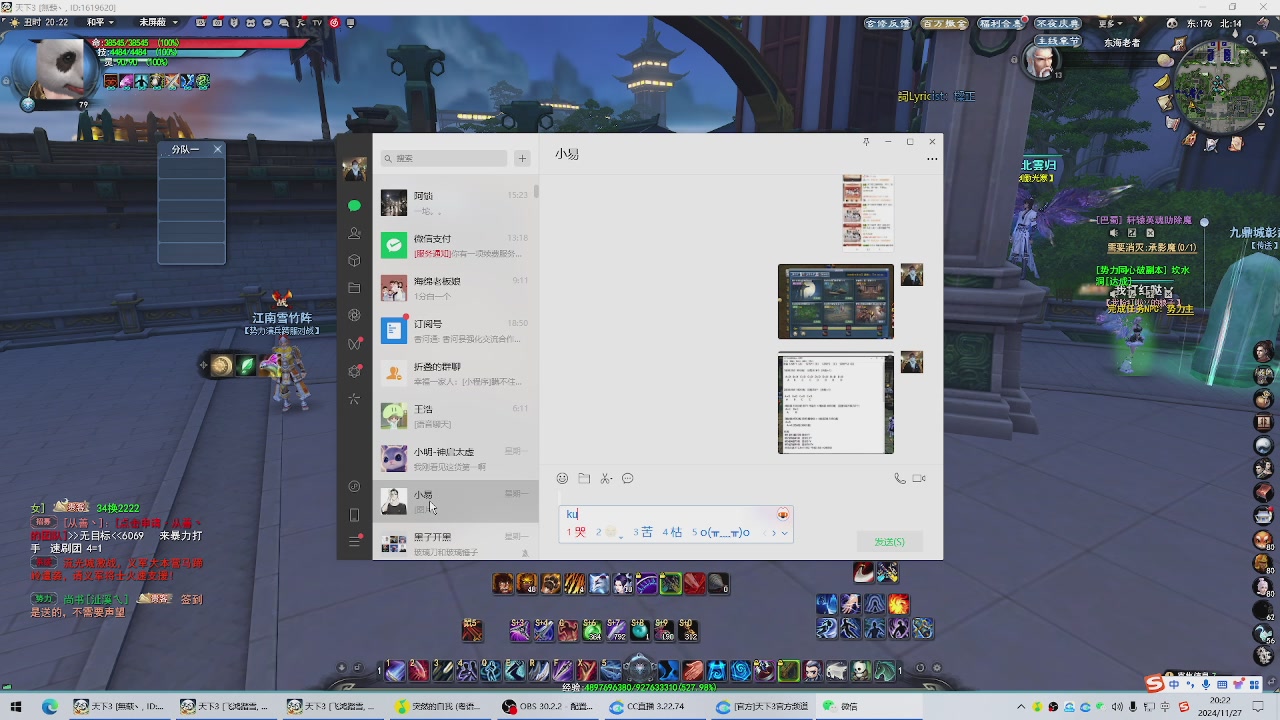Click the red swirl icon in game top bar
The height and width of the screenshot is (720, 1280).
click(334, 22)
